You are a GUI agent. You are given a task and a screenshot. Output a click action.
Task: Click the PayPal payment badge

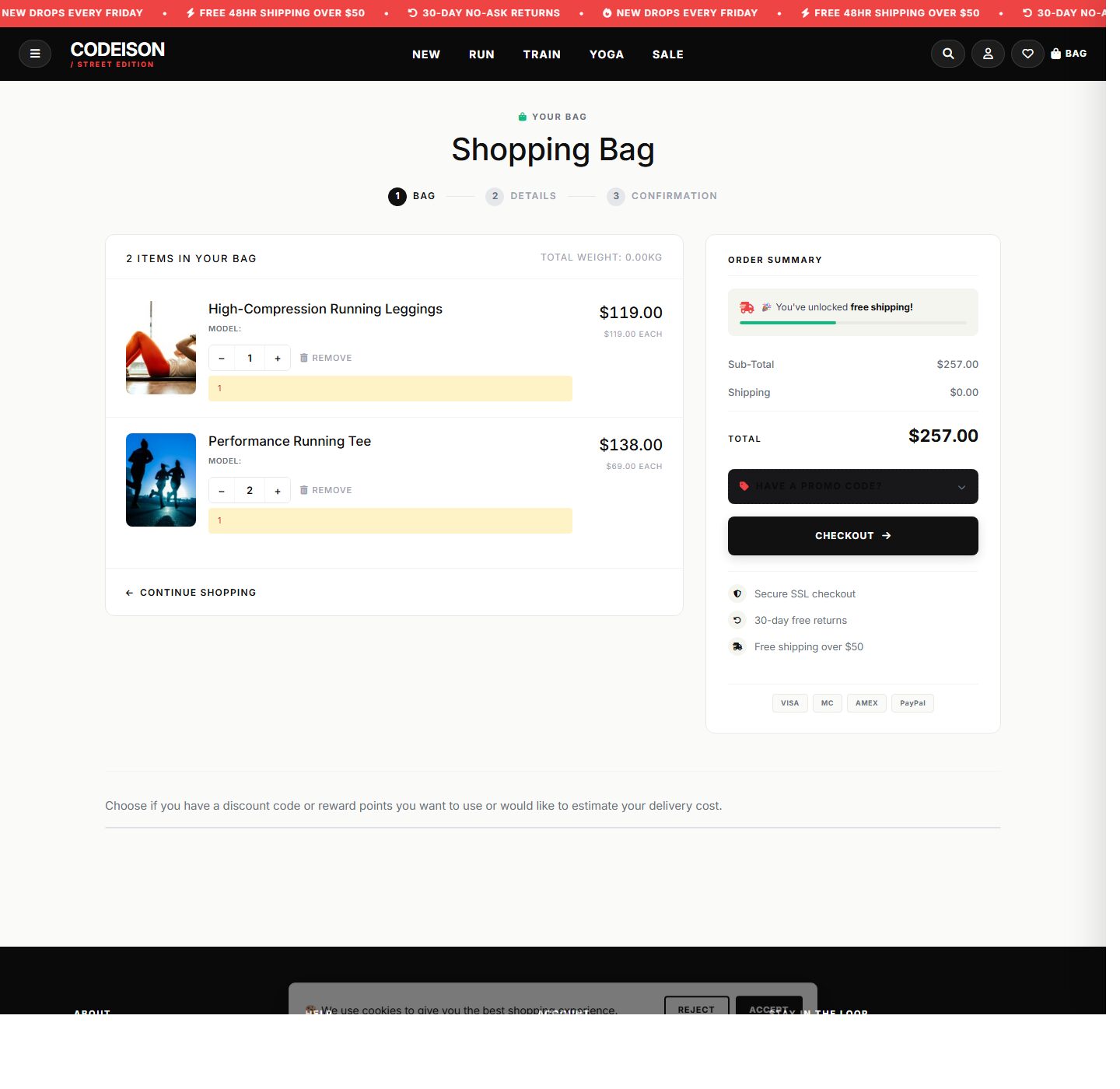coord(912,703)
